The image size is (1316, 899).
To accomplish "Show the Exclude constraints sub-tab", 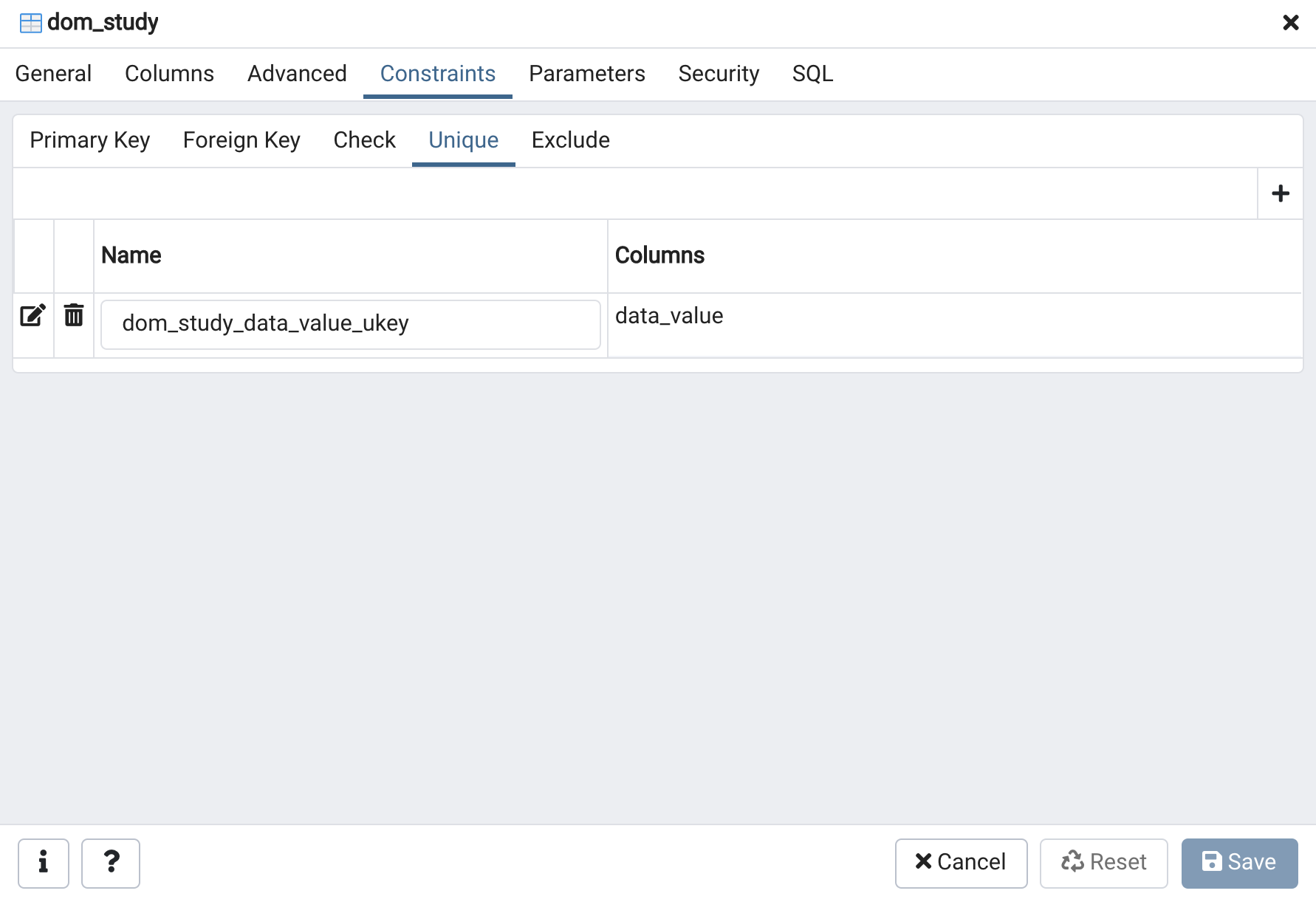I will click(x=570, y=140).
